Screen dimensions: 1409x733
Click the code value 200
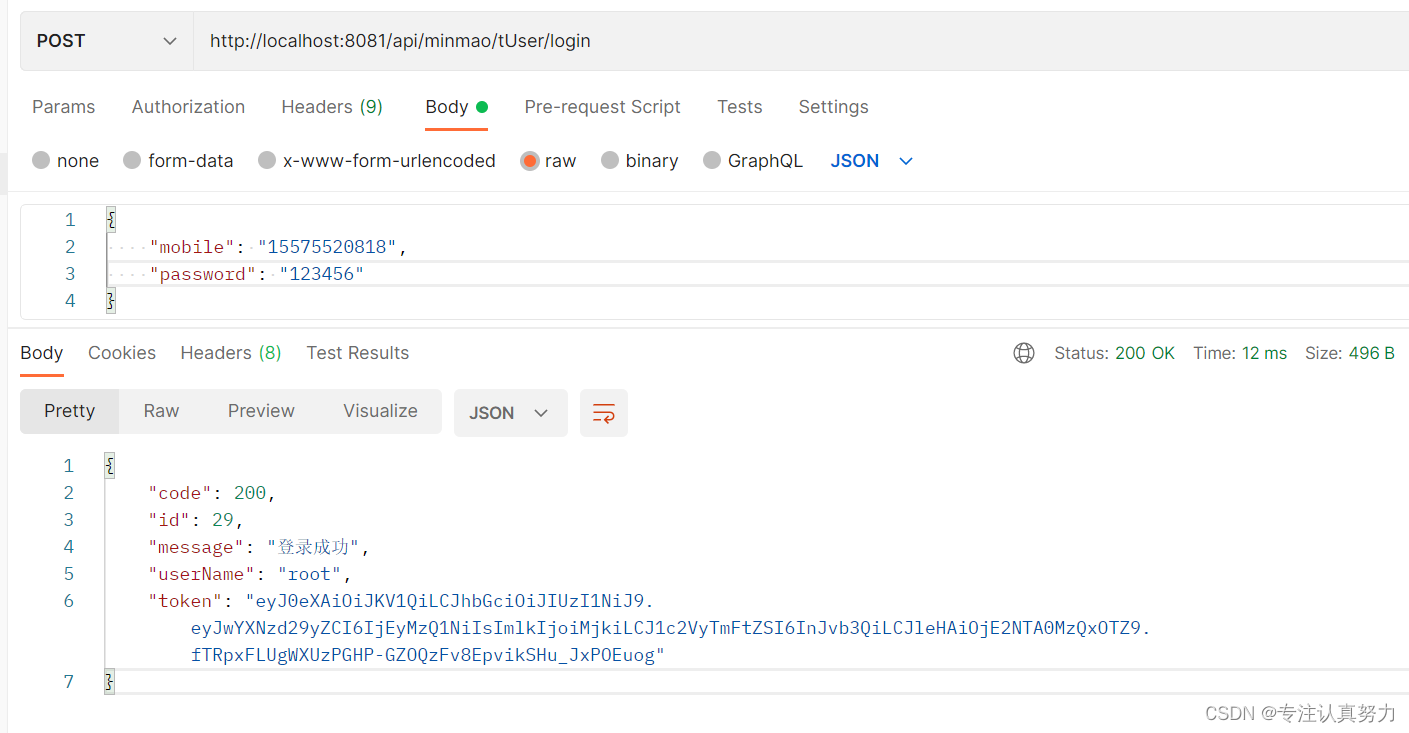point(249,493)
